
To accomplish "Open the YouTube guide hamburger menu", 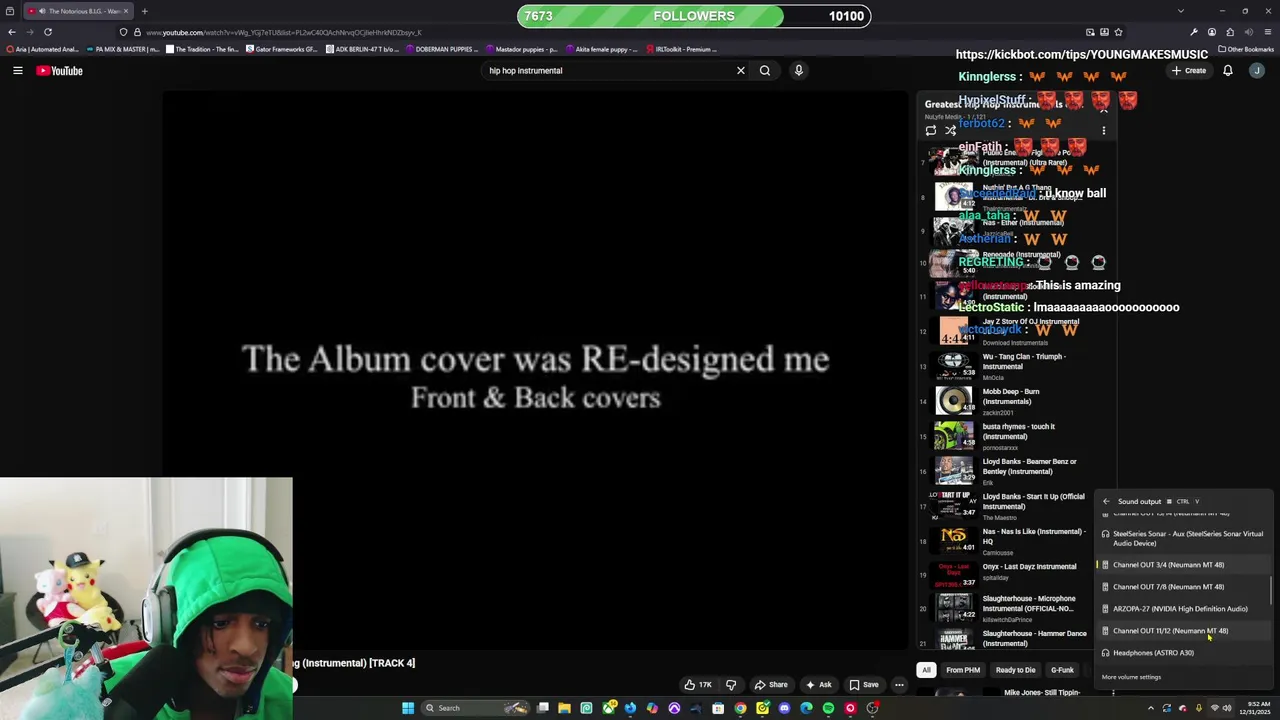I will click(17, 70).
